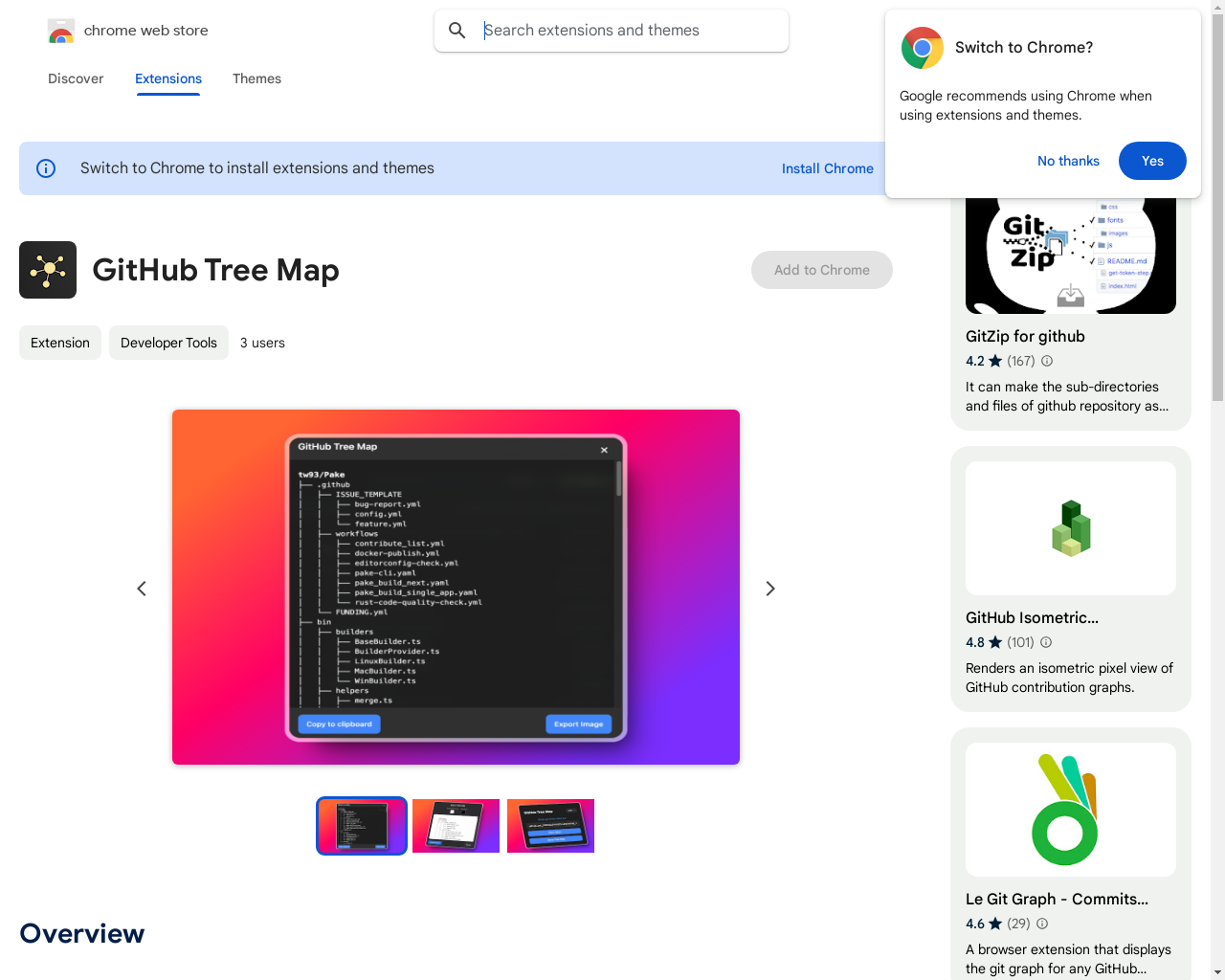Click the GitZip 4.2 rating text
1225x980 pixels.
[975, 361]
